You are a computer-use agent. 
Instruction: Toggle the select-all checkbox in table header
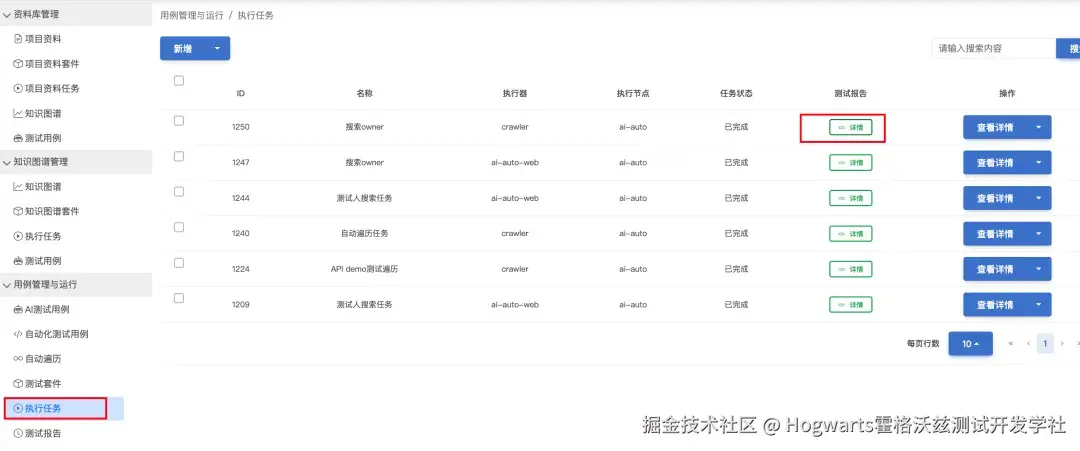[x=179, y=81]
